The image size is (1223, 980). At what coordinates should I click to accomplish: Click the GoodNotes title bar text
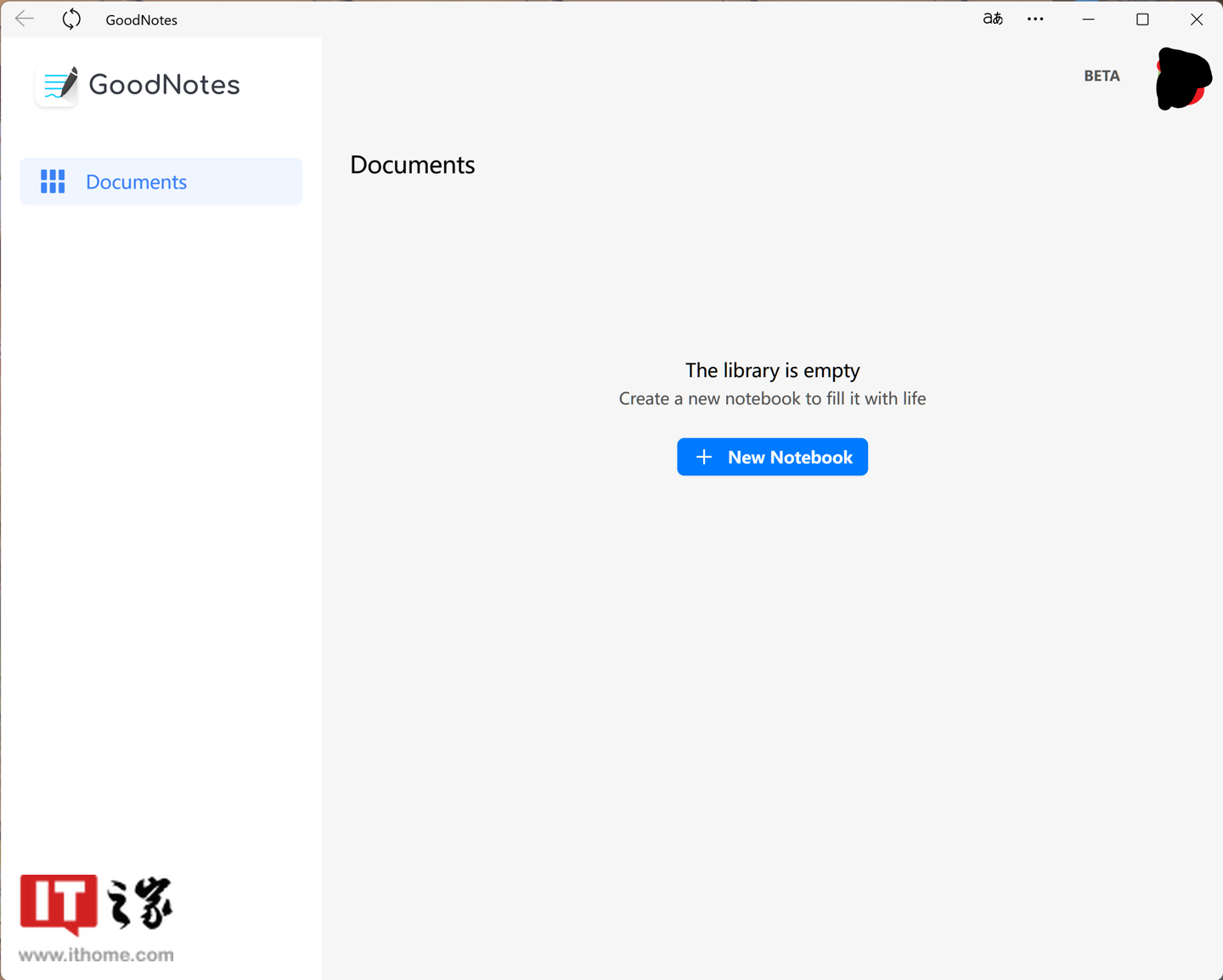(141, 20)
